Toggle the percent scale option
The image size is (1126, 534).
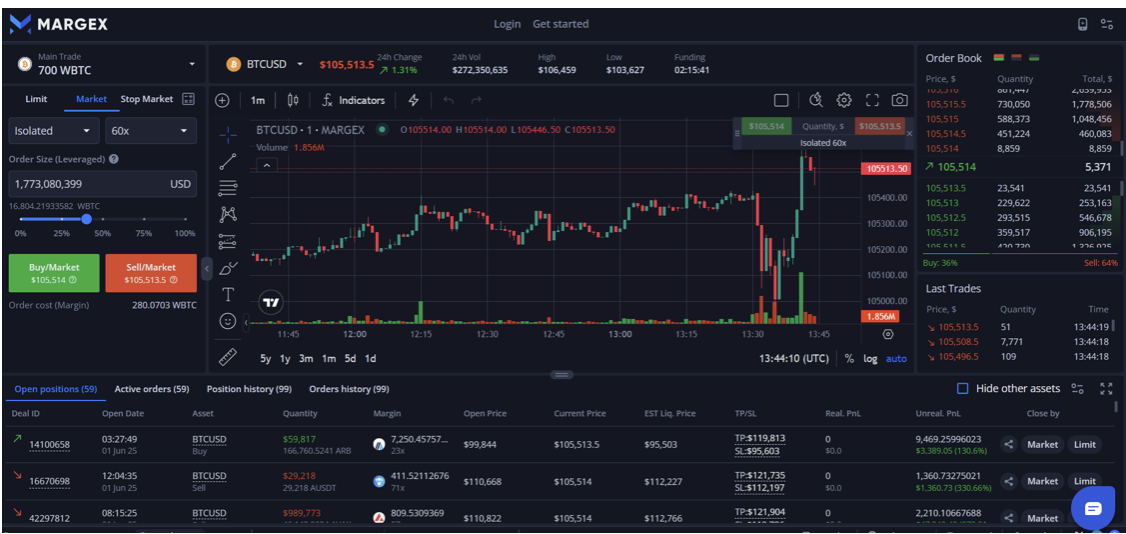(850, 358)
